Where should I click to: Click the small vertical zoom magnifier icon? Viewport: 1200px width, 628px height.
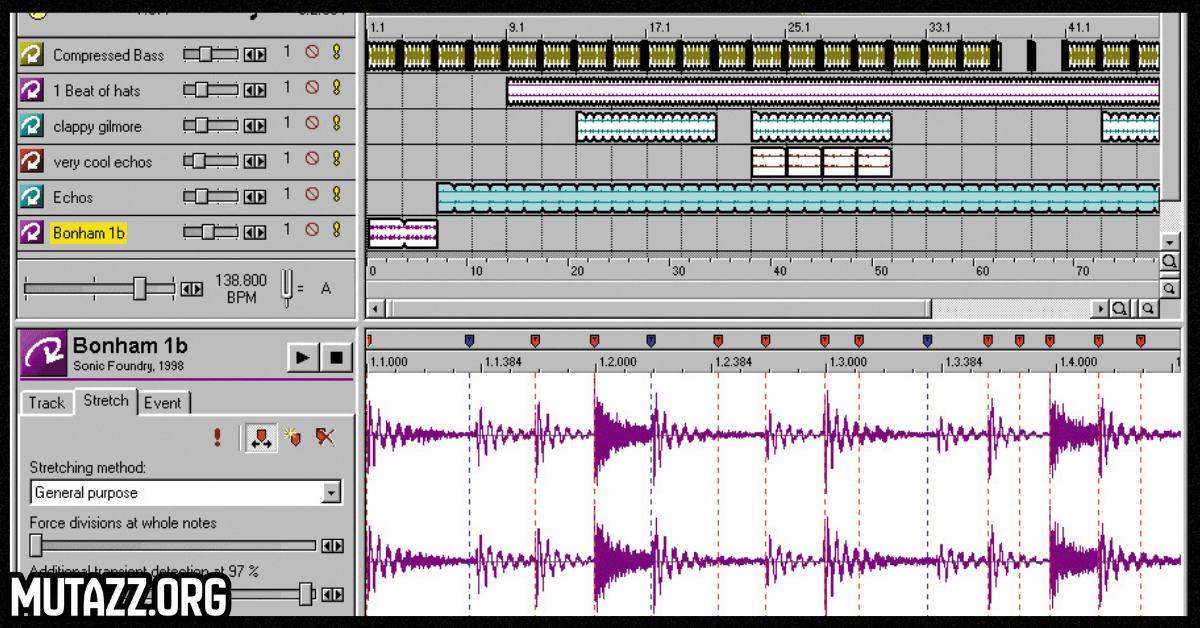1168,288
